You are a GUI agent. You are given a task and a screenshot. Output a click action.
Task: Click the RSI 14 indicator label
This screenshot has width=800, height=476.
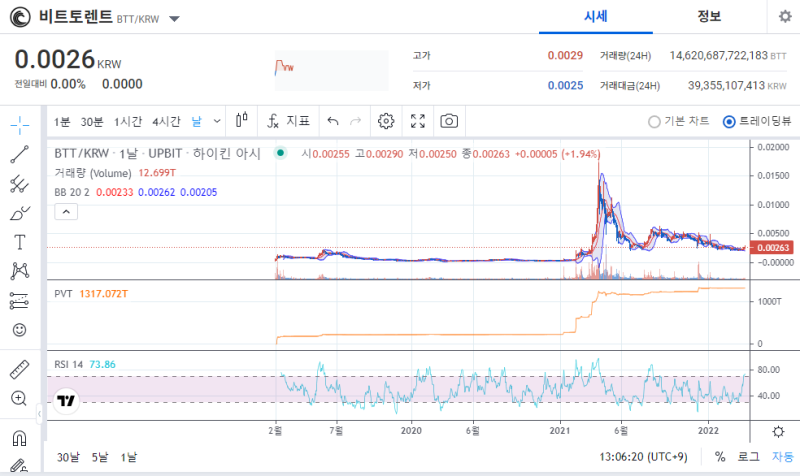tap(68, 364)
